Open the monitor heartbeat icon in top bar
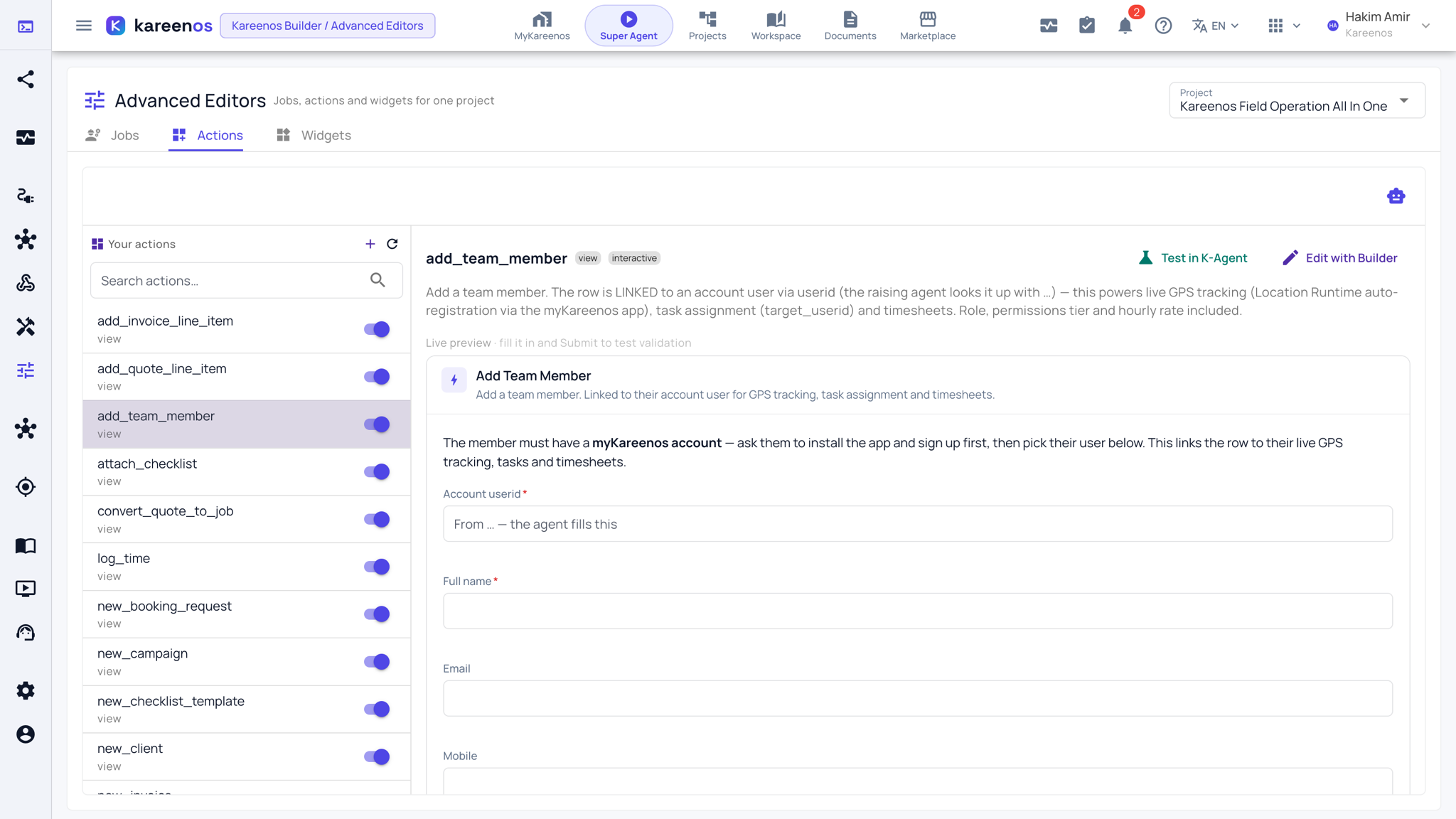Screen dimensions: 1456x819 (x=1049, y=26)
